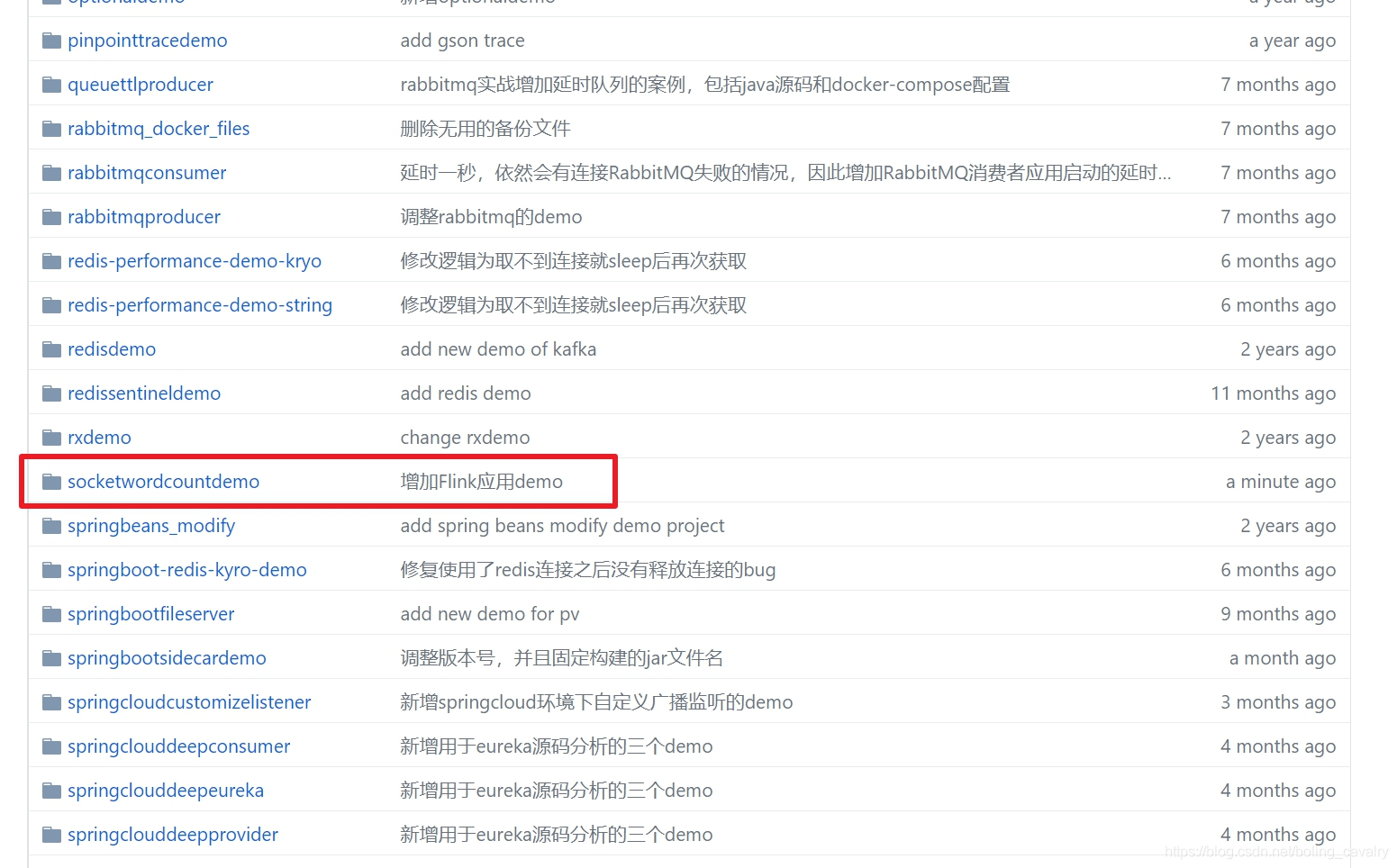This screenshot has width=1397, height=868.
Task: View commit '增加Flink应用demo'
Action: 481,482
